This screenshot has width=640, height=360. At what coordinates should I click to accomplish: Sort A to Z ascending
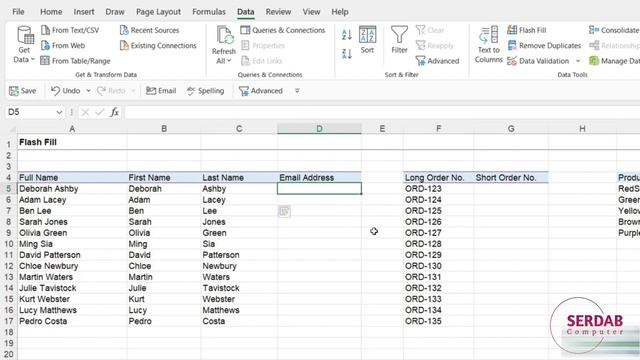pos(347,35)
